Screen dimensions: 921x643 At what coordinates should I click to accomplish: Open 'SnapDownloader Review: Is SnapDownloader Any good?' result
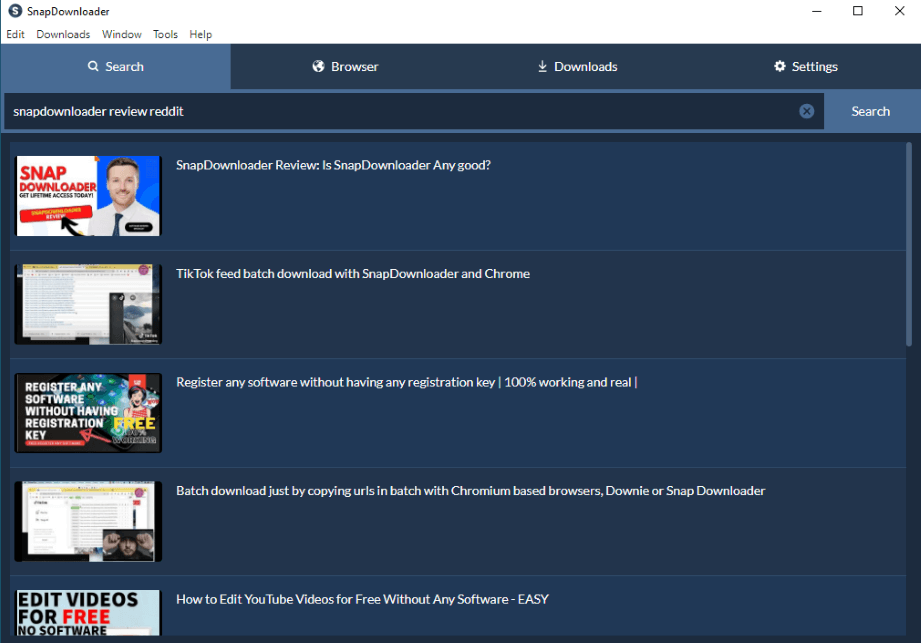point(333,165)
